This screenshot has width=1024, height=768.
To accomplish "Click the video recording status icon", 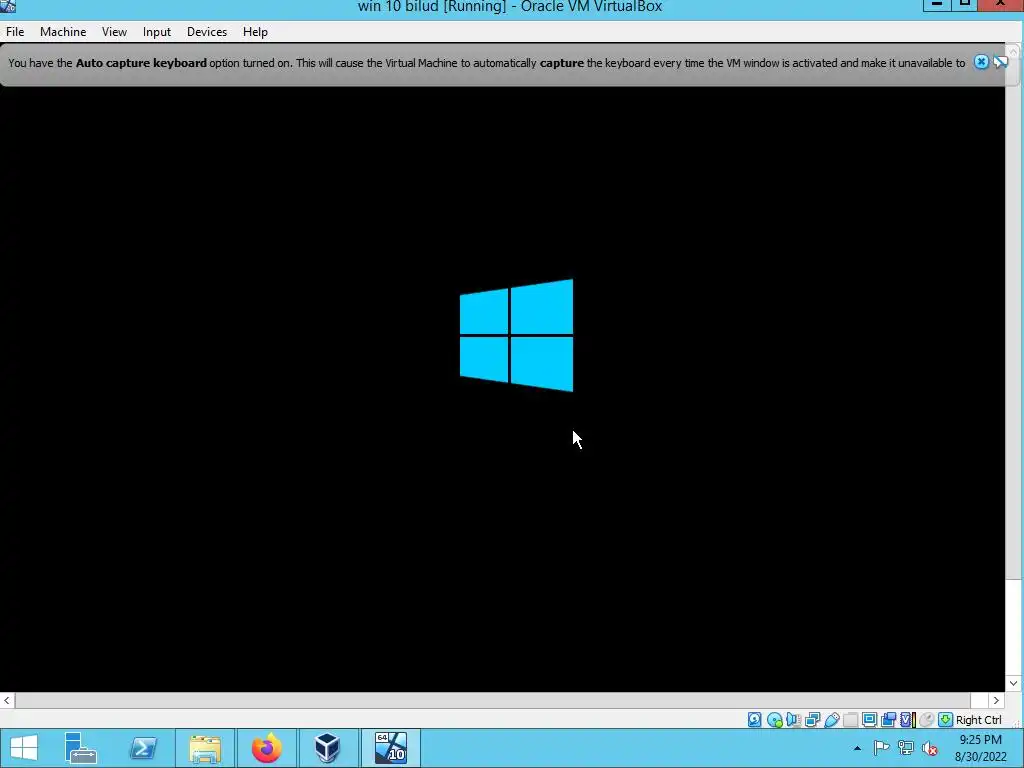I will (x=888, y=720).
